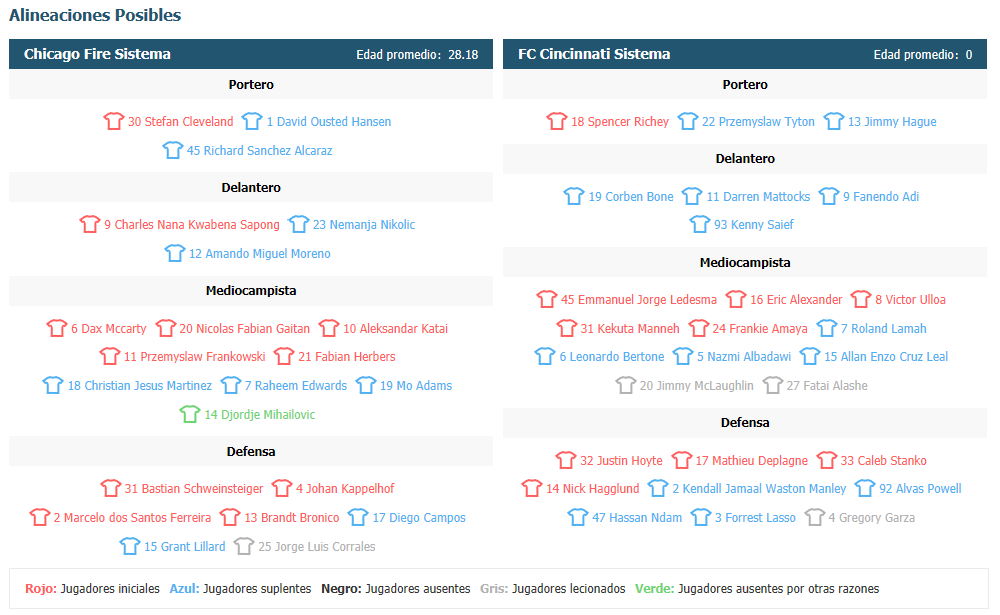Click the gray jersey icon beside Jorge Luis Corrales

pos(244,546)
